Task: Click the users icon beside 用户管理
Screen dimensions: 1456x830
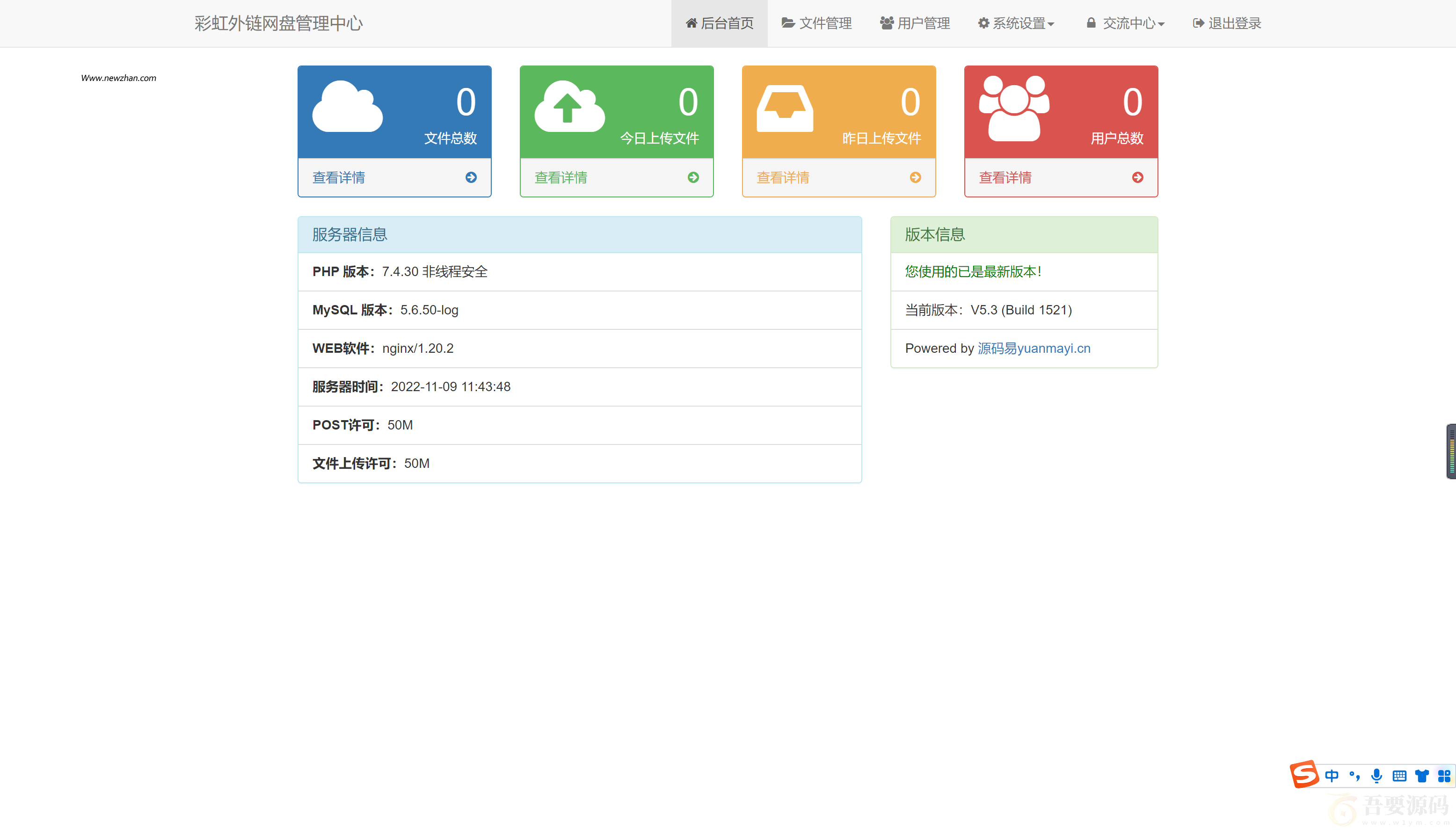Action: 887,23
